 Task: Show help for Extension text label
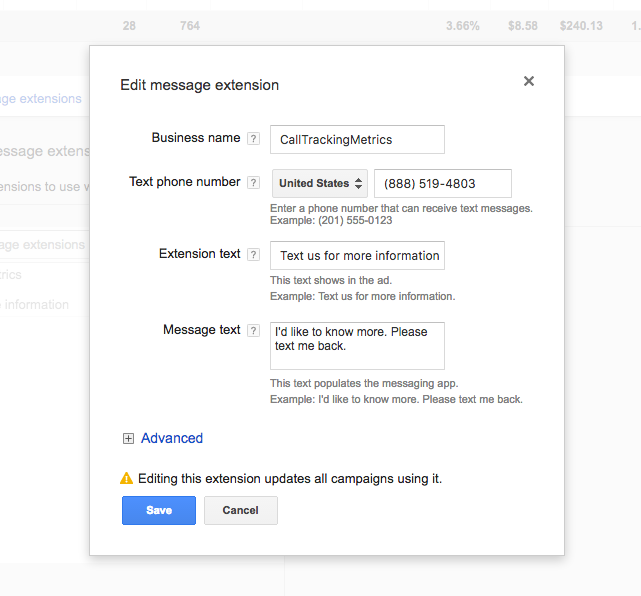(x=253, y=255)
